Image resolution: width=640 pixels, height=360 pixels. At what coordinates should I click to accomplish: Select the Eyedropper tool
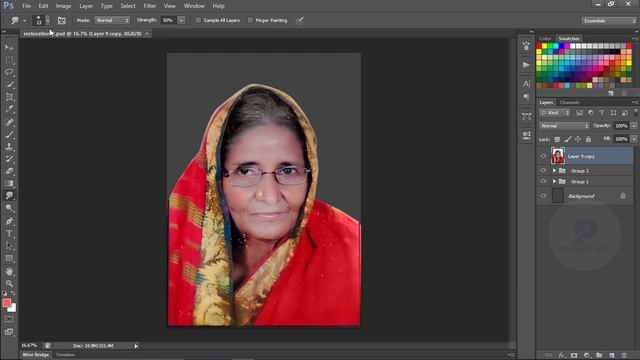[9, 109]
